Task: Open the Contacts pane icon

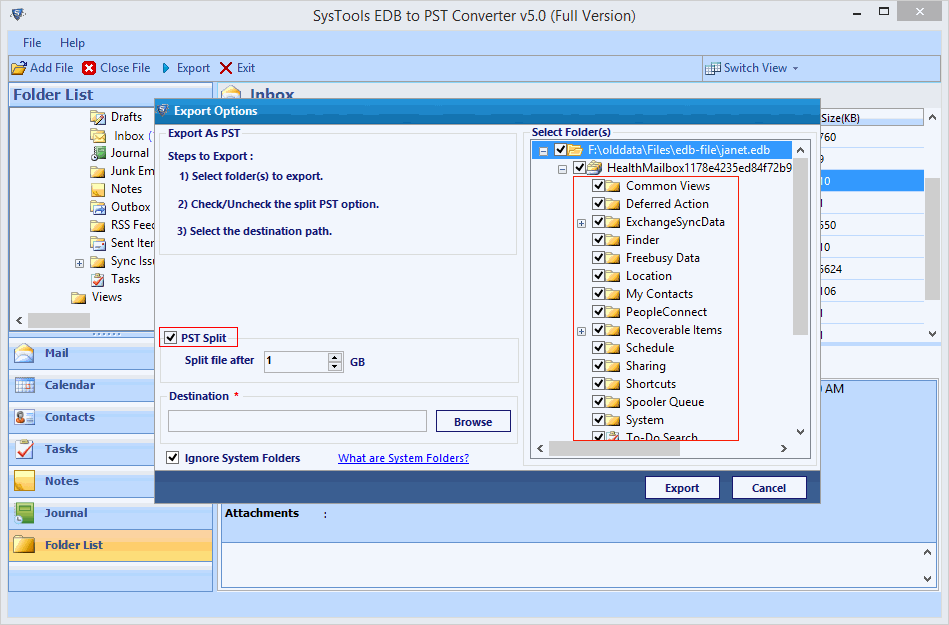Action: coord(24,417)
